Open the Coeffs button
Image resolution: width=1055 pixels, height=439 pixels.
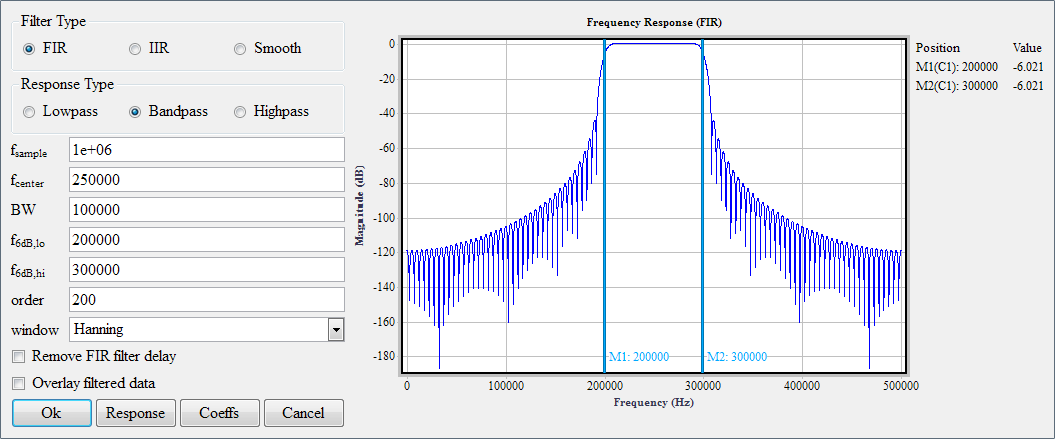pos(219,413)
